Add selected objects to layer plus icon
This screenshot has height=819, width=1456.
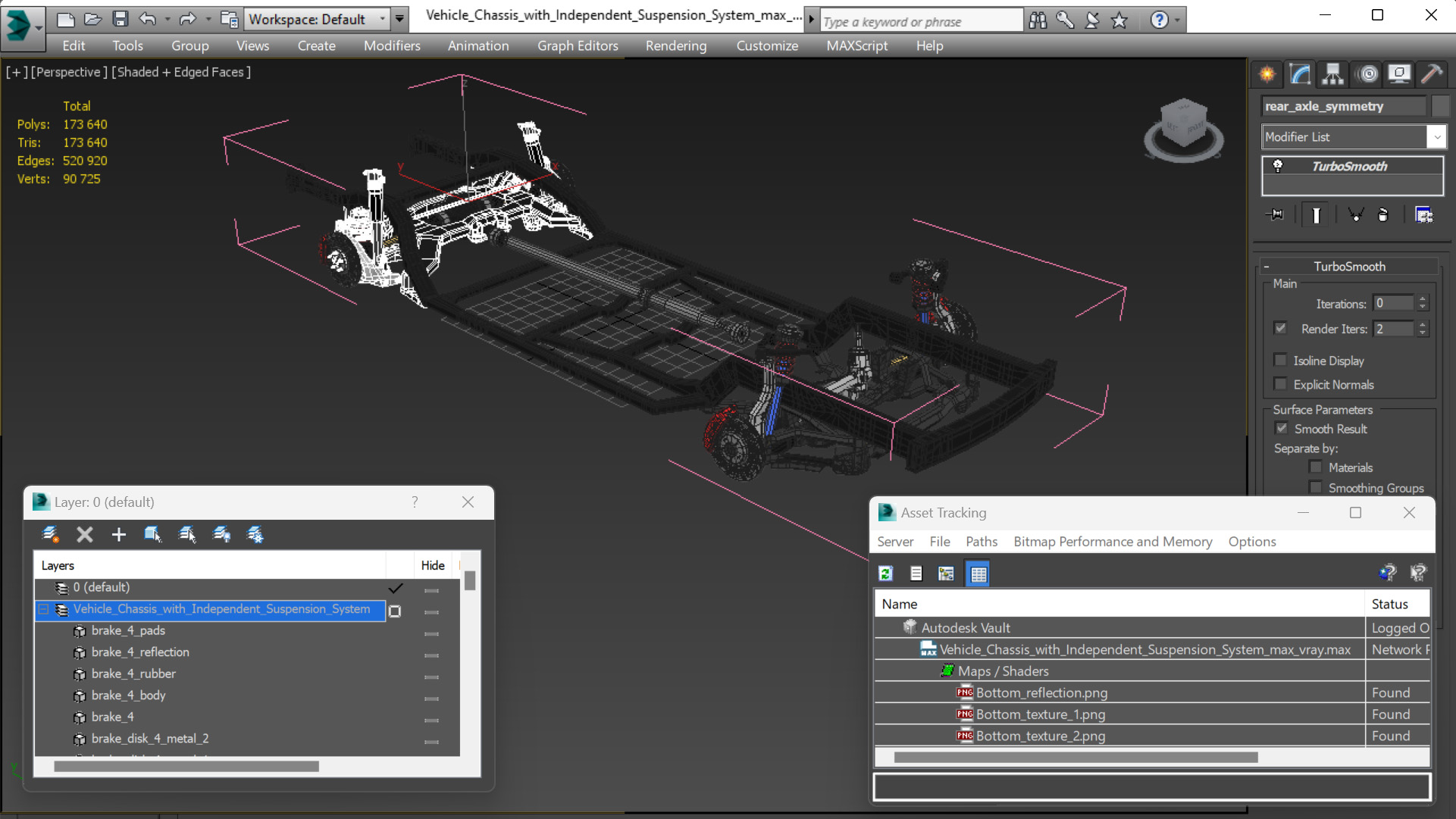click(118, 534)
